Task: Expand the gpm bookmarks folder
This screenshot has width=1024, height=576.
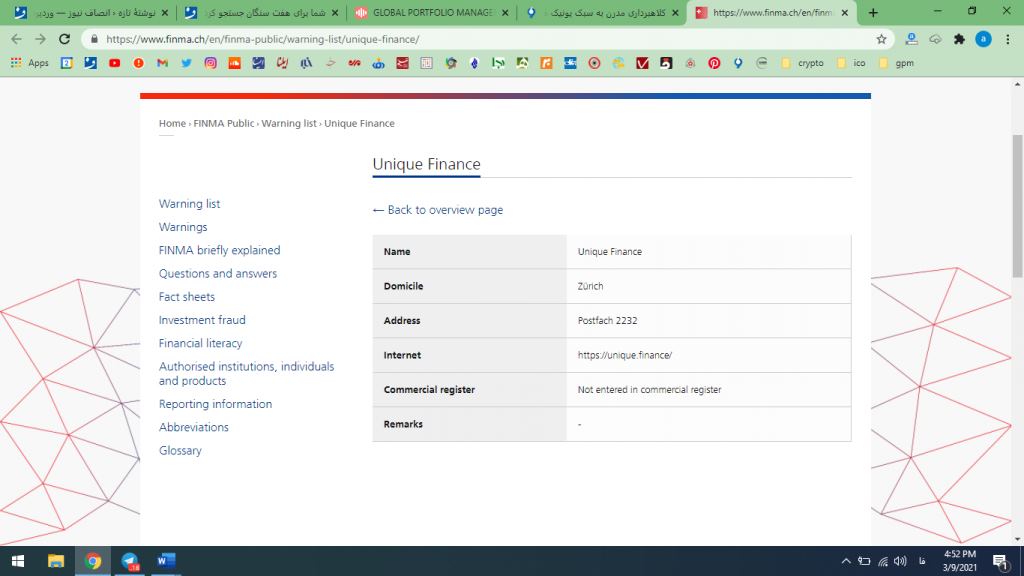Action: tap(896, 63)
